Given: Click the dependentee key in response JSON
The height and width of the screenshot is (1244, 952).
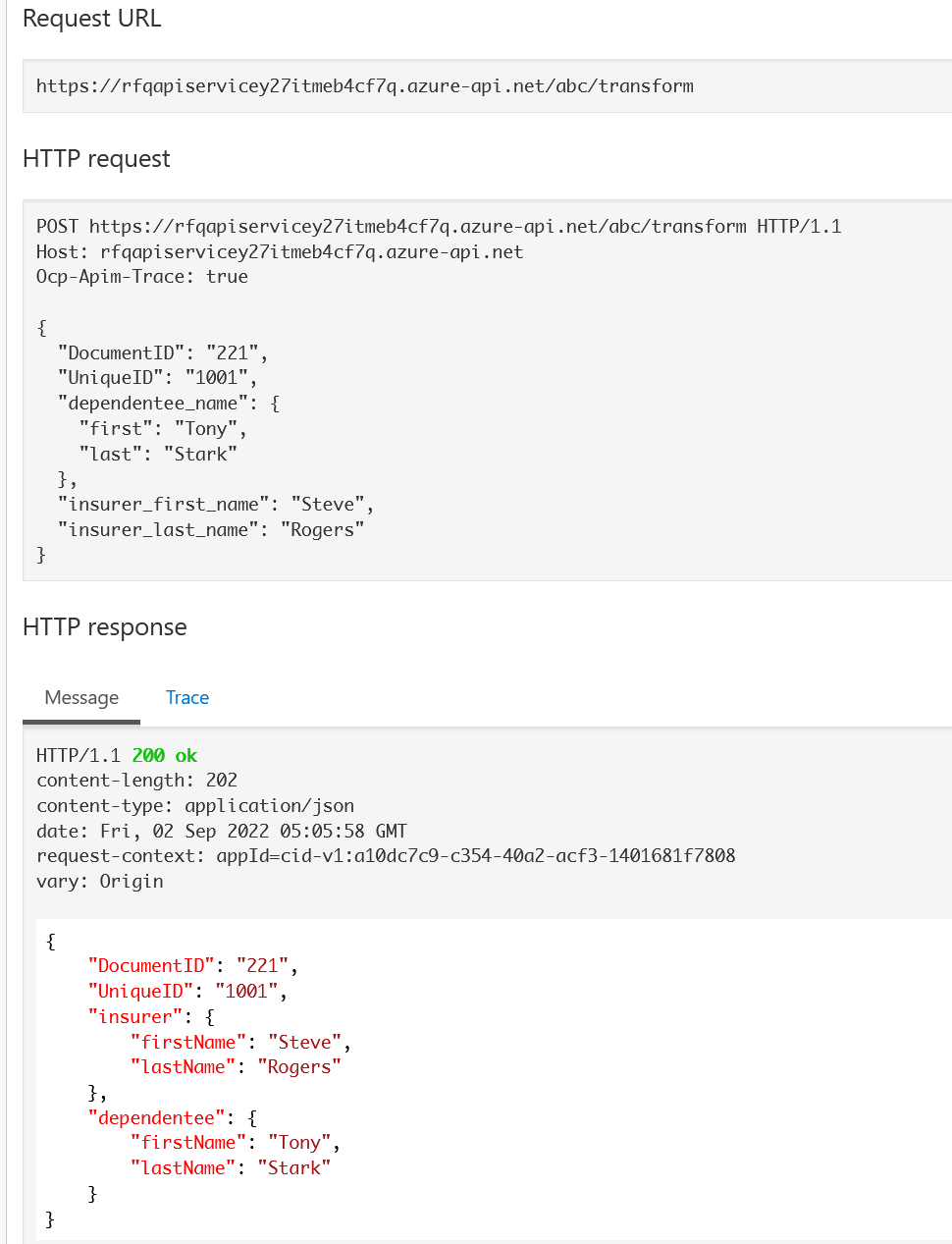Looking at the screenshot, I should pyautogui.click(x=157, y=1118).
